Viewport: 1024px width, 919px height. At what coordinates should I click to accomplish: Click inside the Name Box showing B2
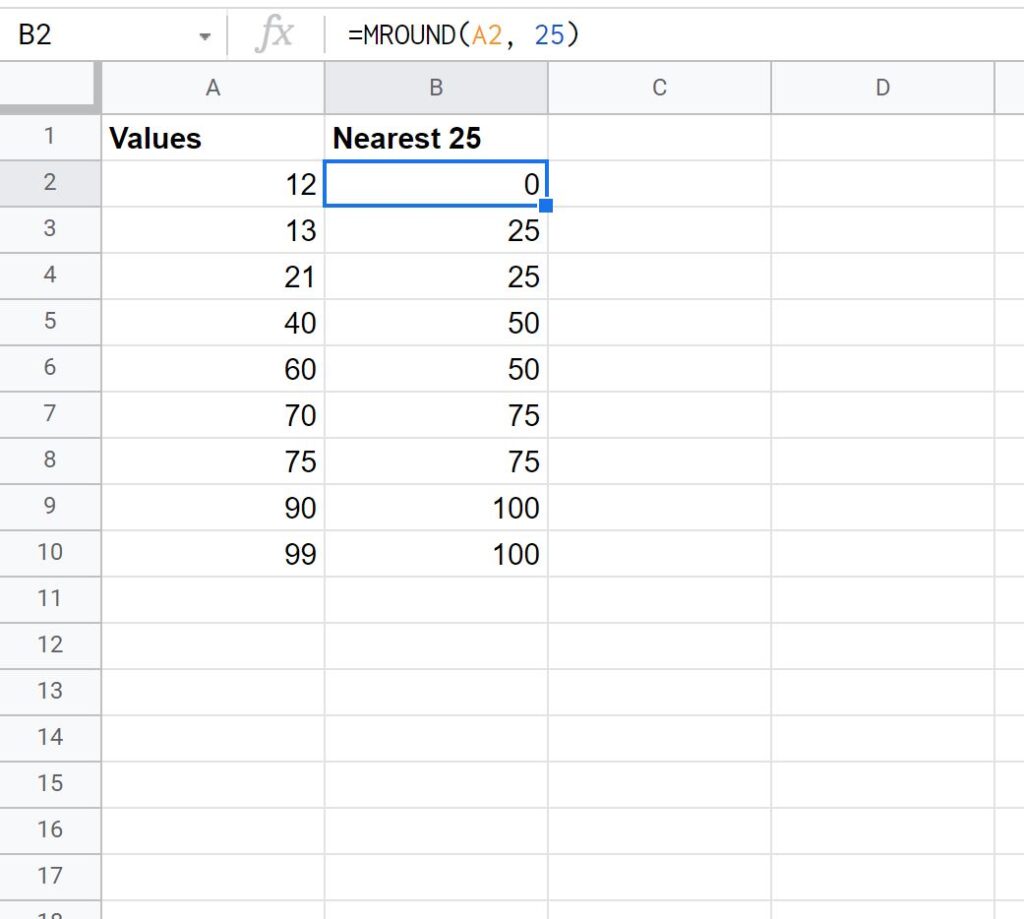110,33
